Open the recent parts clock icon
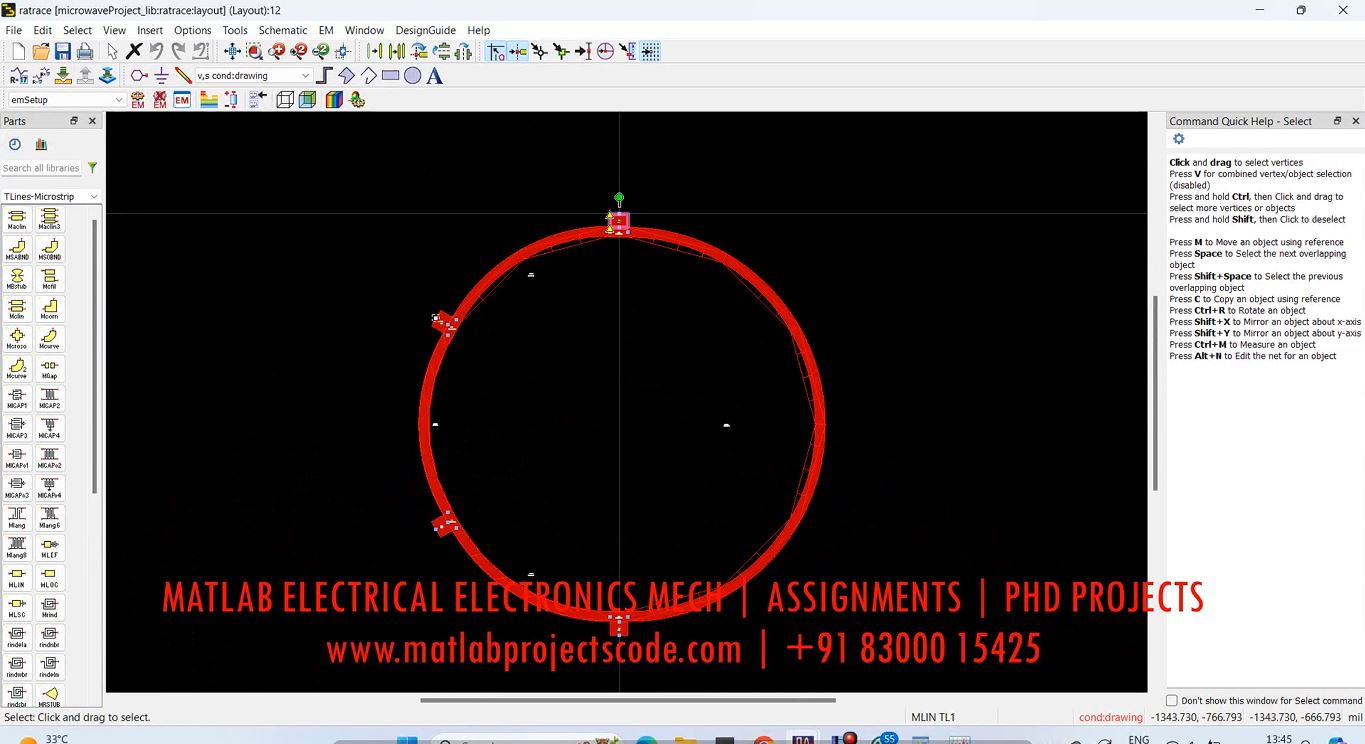 click(15, 144)
